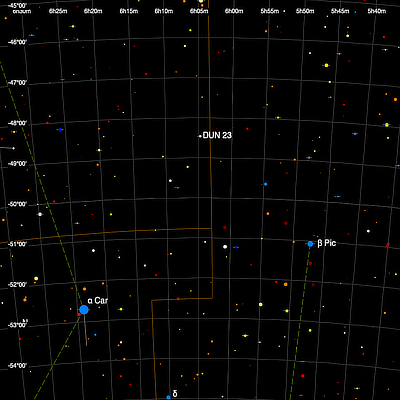The width and height of the screenshot is (400, 400).
Task: Select the blue β Pic star marker
Action: (x=310, y=244)
